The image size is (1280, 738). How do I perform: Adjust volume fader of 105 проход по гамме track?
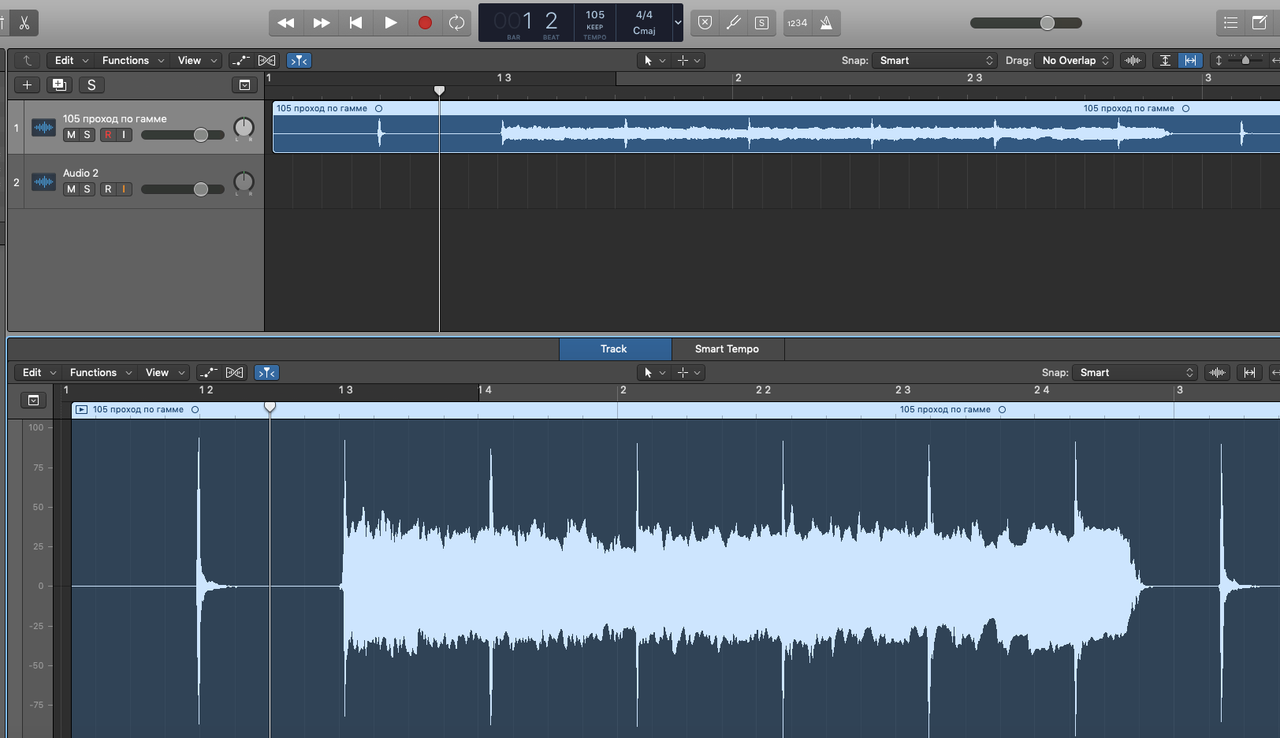182,134
